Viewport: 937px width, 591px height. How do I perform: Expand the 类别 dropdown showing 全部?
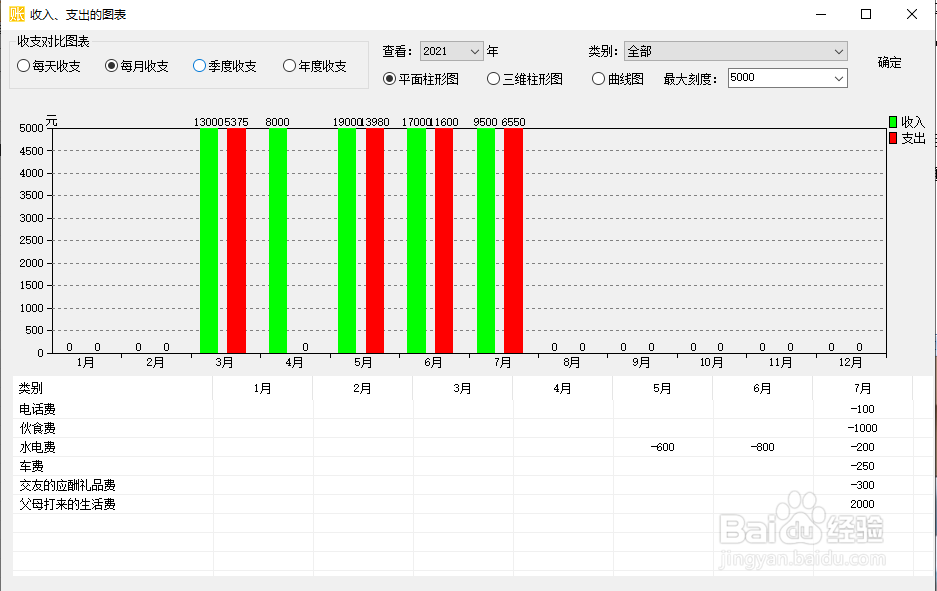pos(736,51)
